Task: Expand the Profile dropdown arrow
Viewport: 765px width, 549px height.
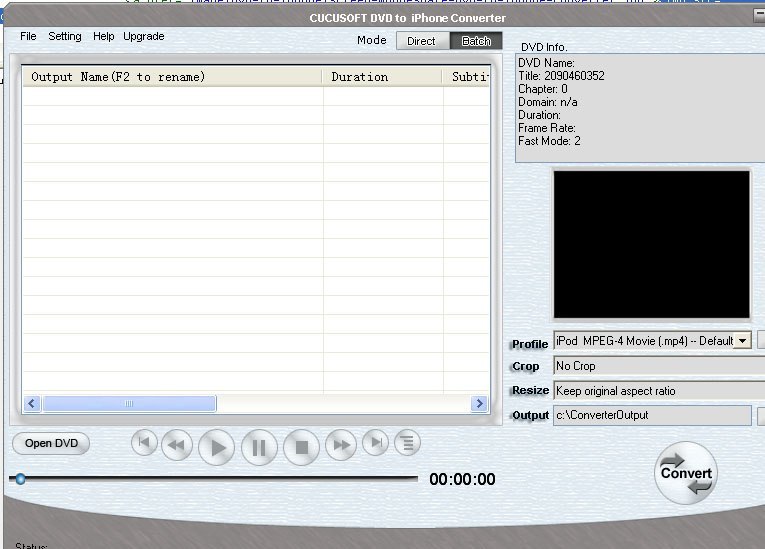Action: [x=742, y=341]
